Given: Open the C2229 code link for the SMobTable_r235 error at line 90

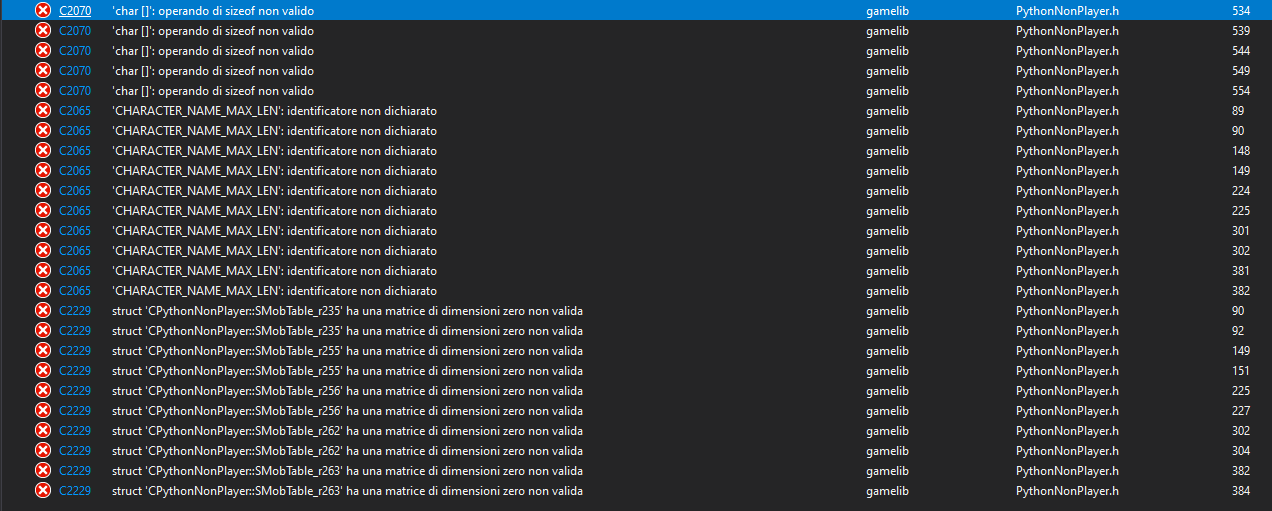Looking at the screenshot, I should pyautogui.click(x=75, y=310).
